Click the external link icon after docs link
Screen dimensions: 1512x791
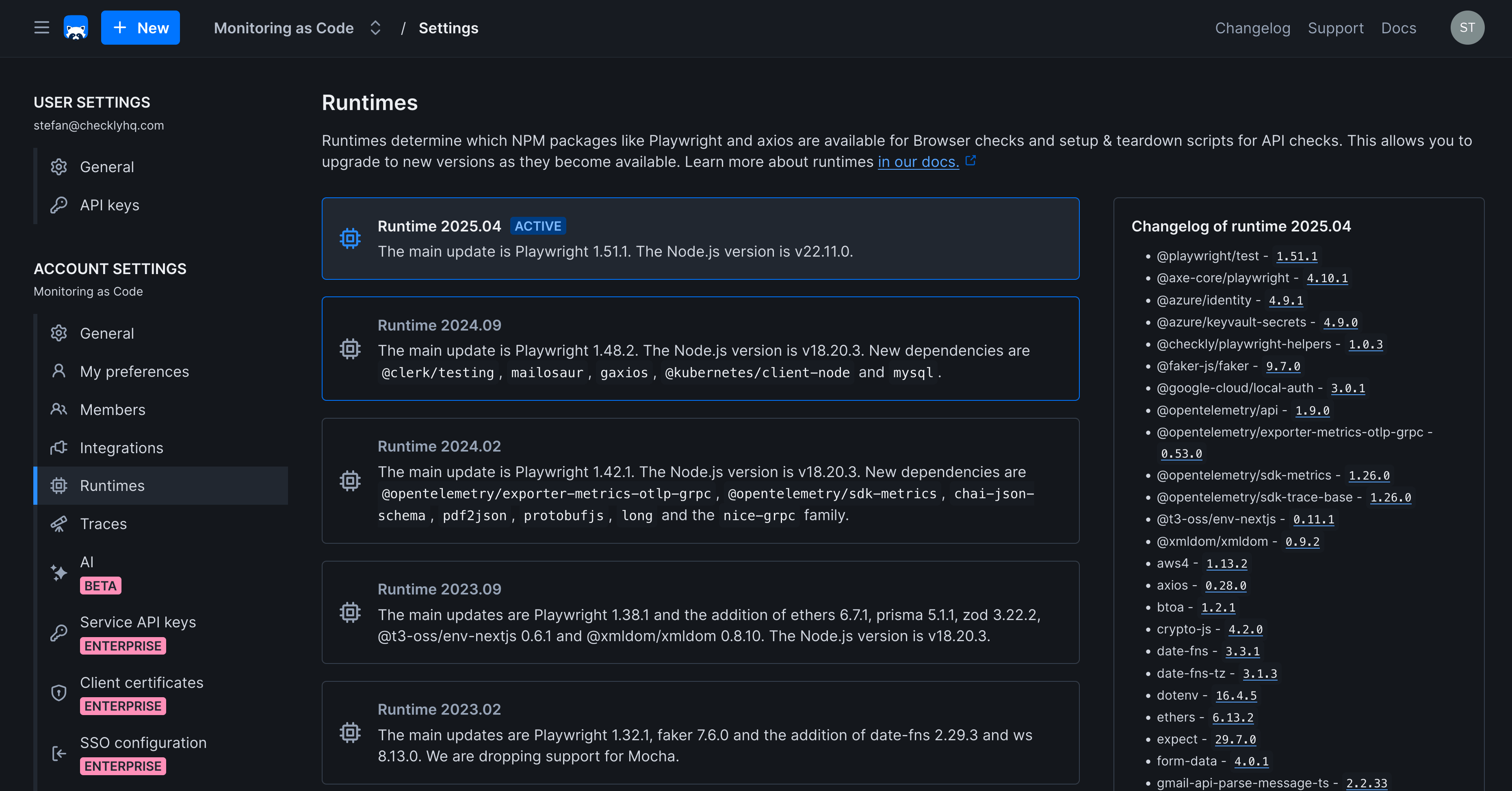click(x=971, y=160)
